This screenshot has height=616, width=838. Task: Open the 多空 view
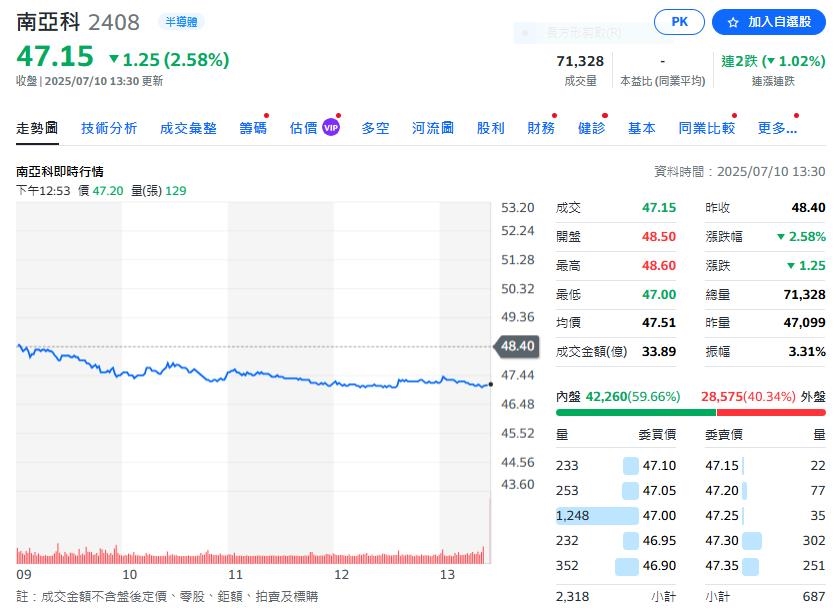tap(375, 127)
